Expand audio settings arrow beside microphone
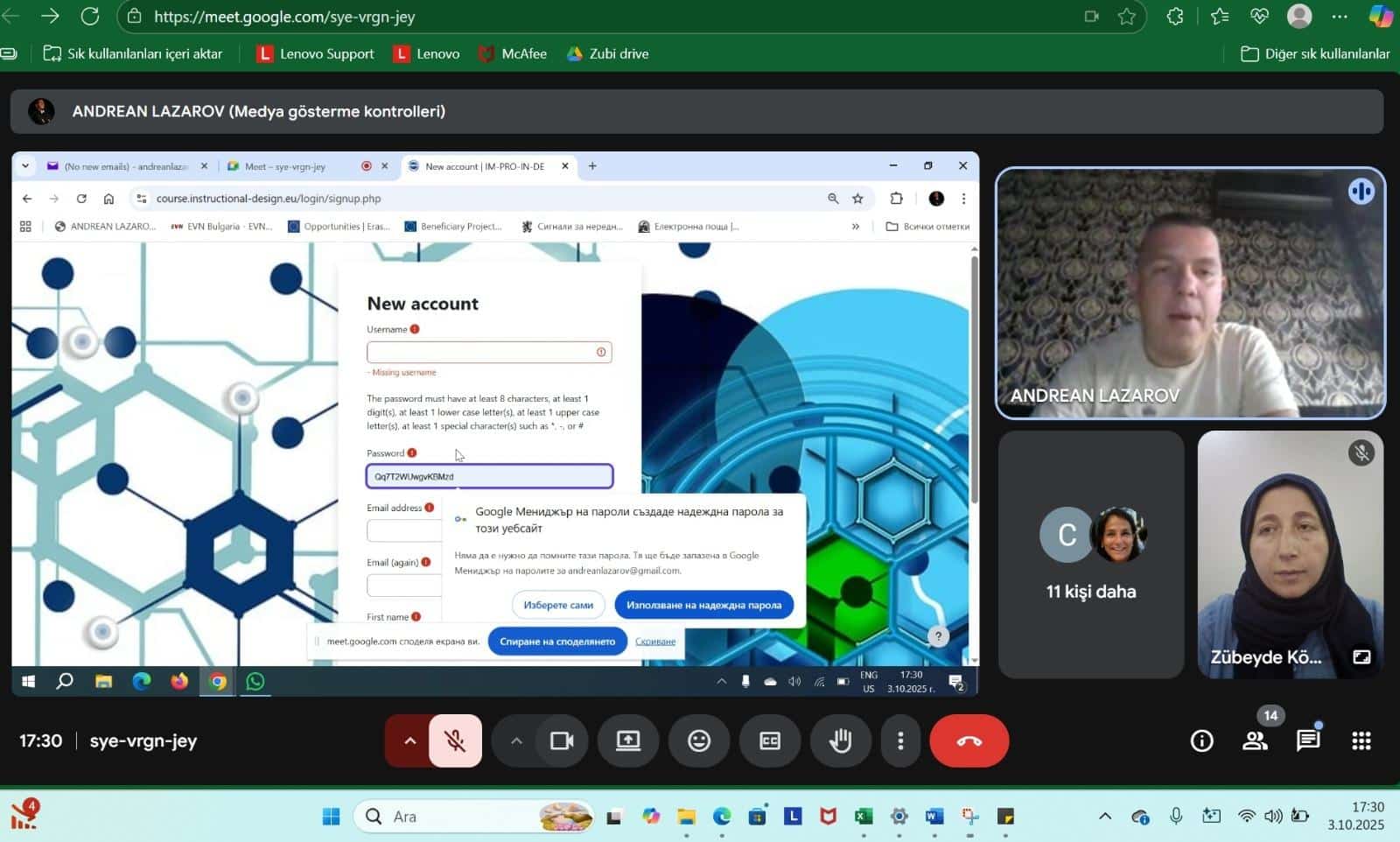This screenshot has height=842, width=1400. tap(409, 740)
